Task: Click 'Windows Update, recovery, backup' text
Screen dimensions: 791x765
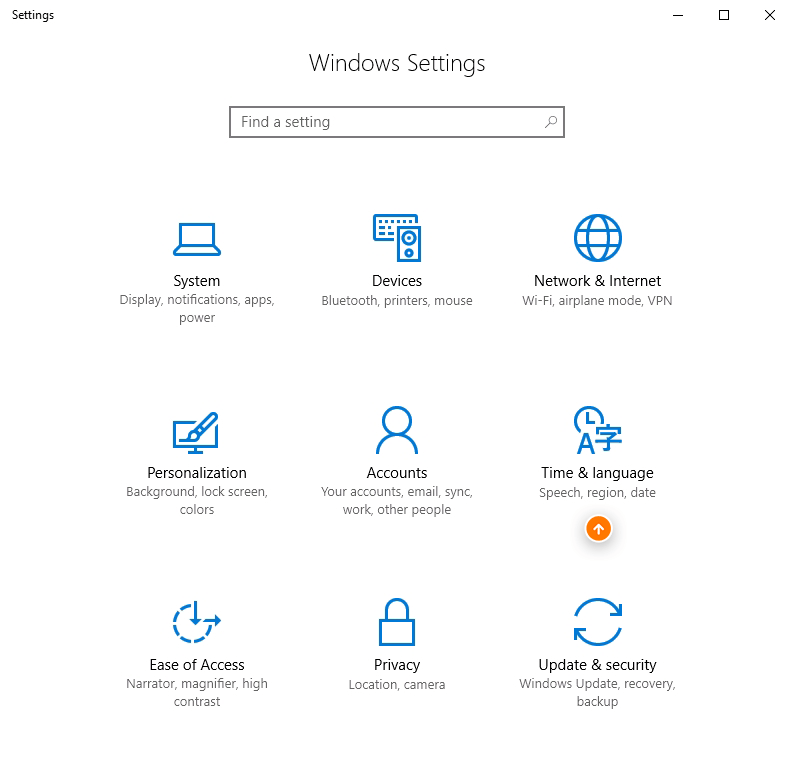Action: click(597, 692)
